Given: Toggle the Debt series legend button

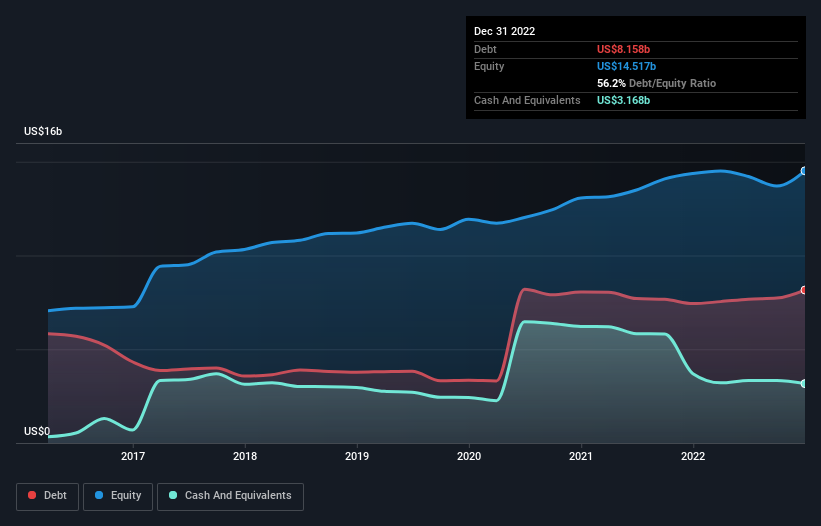Looking at the screenshot, I should click(48, 496).
